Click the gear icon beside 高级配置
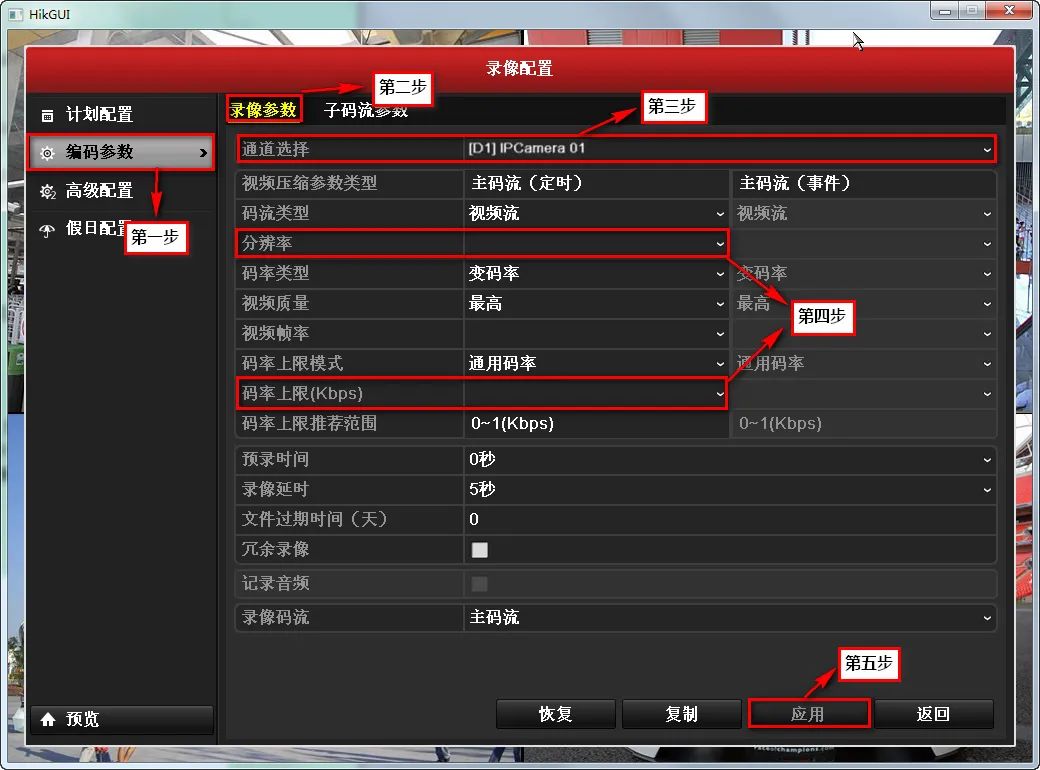The image size is (1040, 770). [x=47, y=191]
